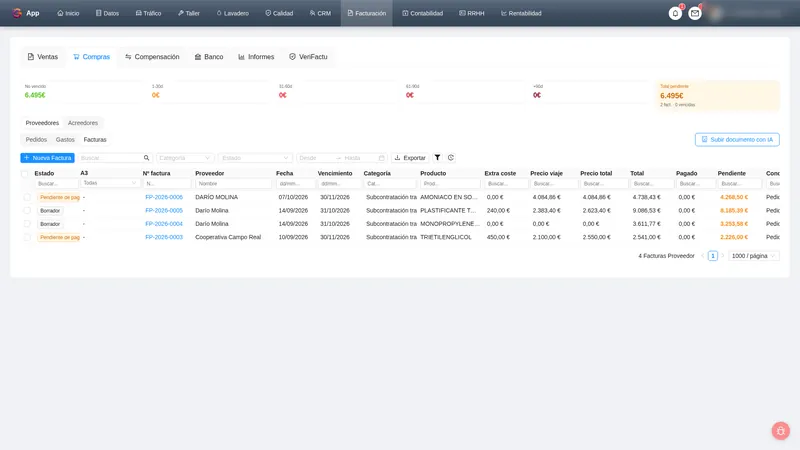The height and width of the screenshot is (450, 800).
Task: Click the Nueva Factura button
Action: click(x=47, y=158)
